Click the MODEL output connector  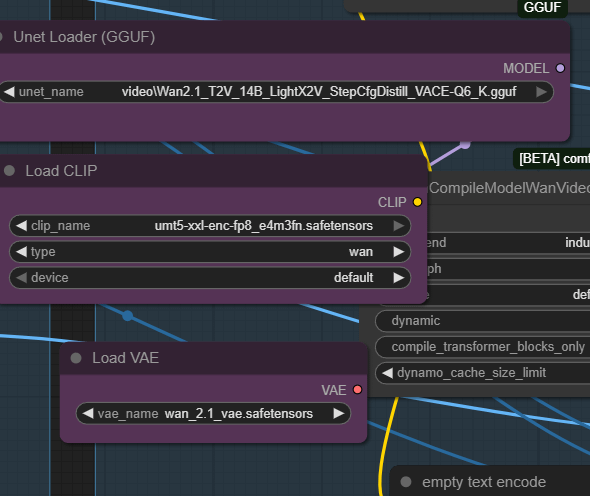560,68
